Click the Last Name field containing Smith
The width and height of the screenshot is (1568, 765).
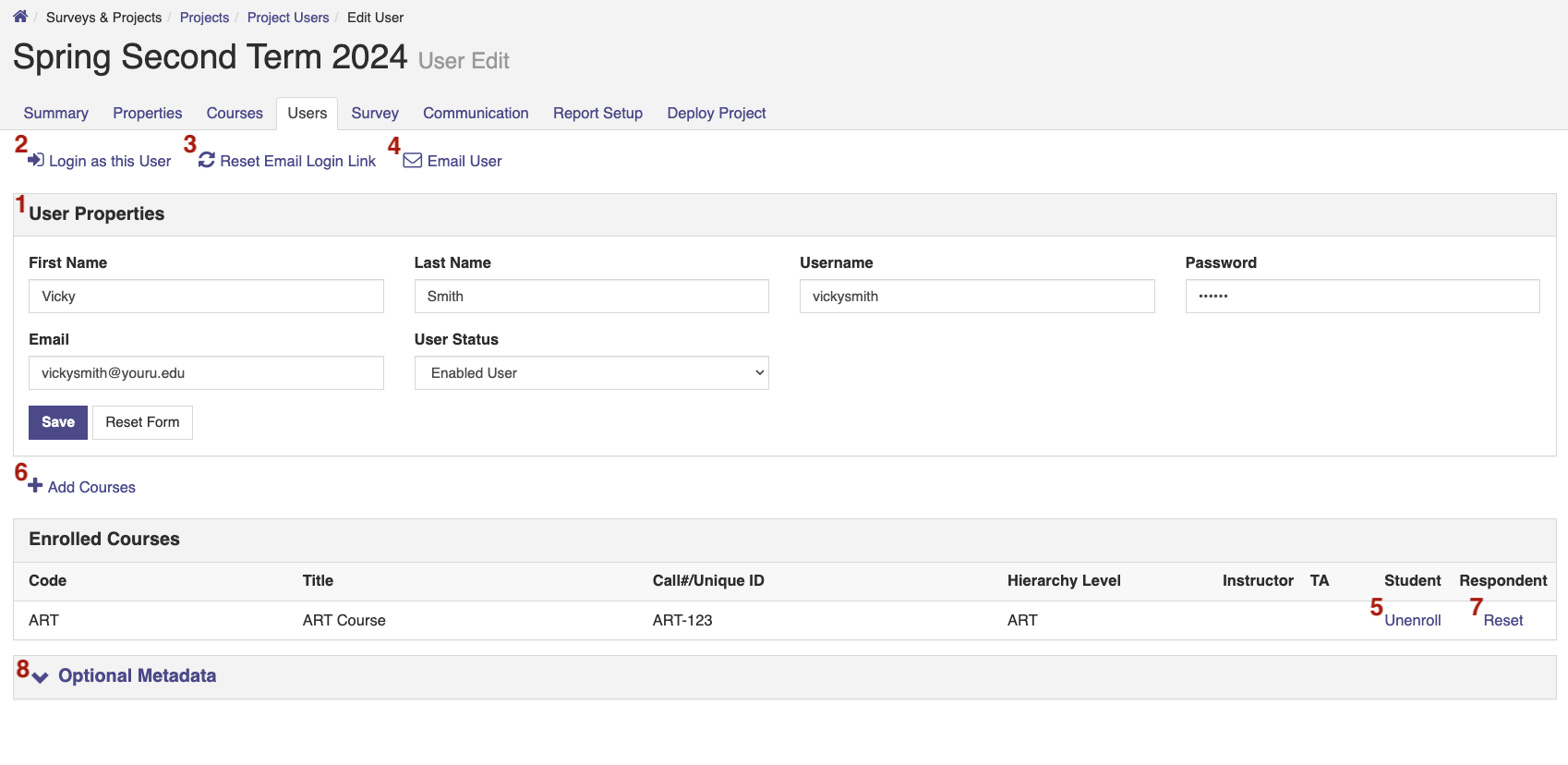click(592, 297)
